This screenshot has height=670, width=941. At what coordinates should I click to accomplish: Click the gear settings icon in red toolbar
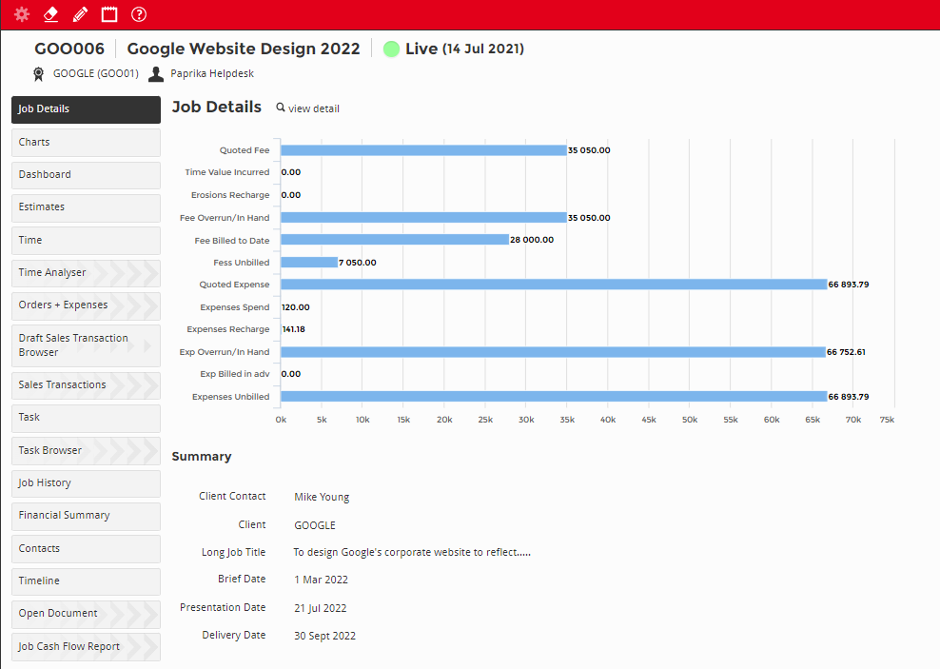coord(21,14)
